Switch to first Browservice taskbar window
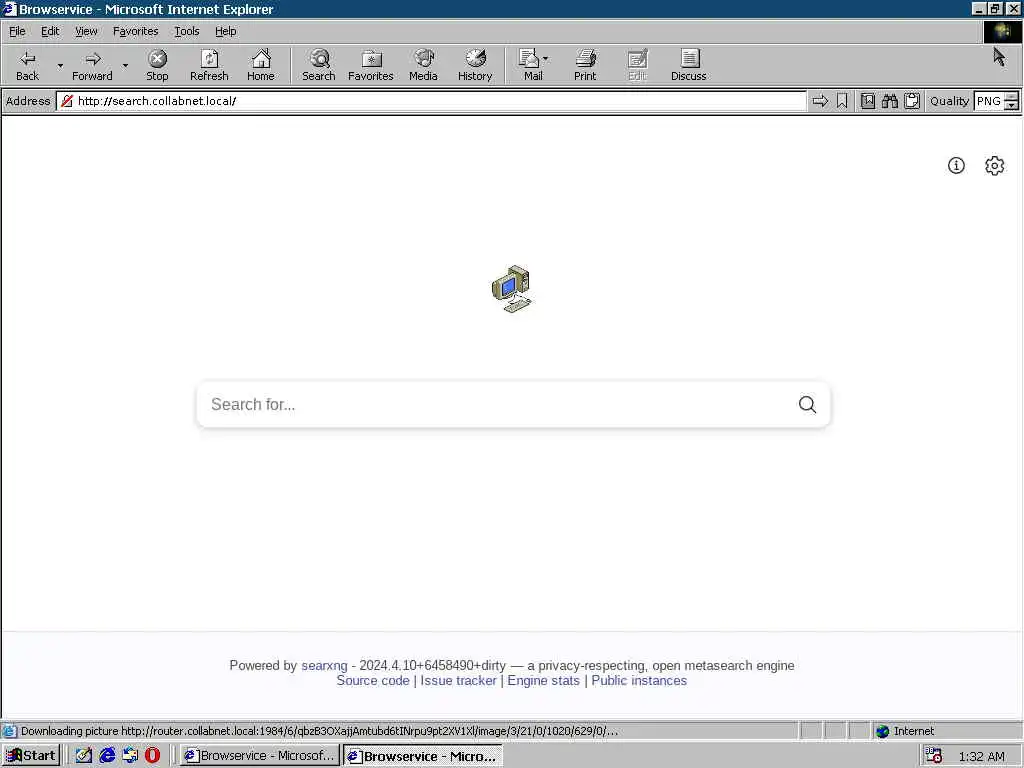The image size is (1024, 768). pyautogui.click(x=259, y=756)
